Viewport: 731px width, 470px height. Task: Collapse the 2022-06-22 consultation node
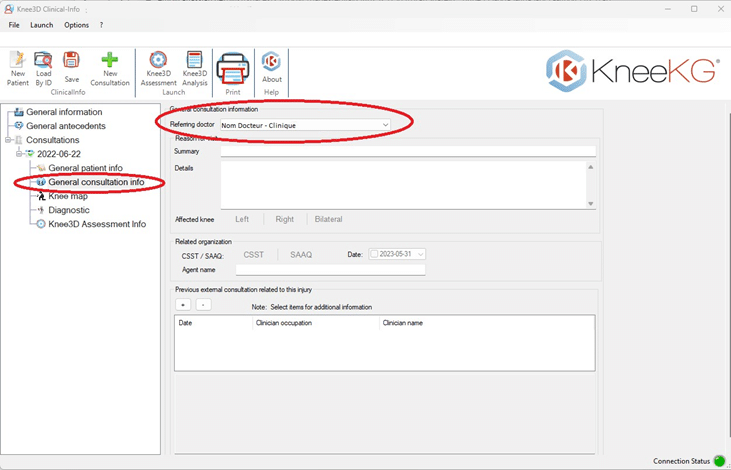coord(19,154)
